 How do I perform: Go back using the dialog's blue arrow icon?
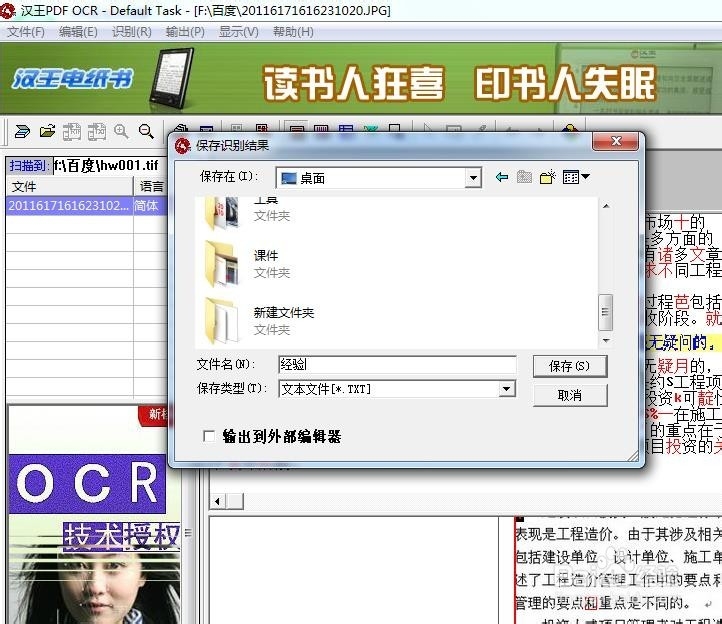point(502,177)
